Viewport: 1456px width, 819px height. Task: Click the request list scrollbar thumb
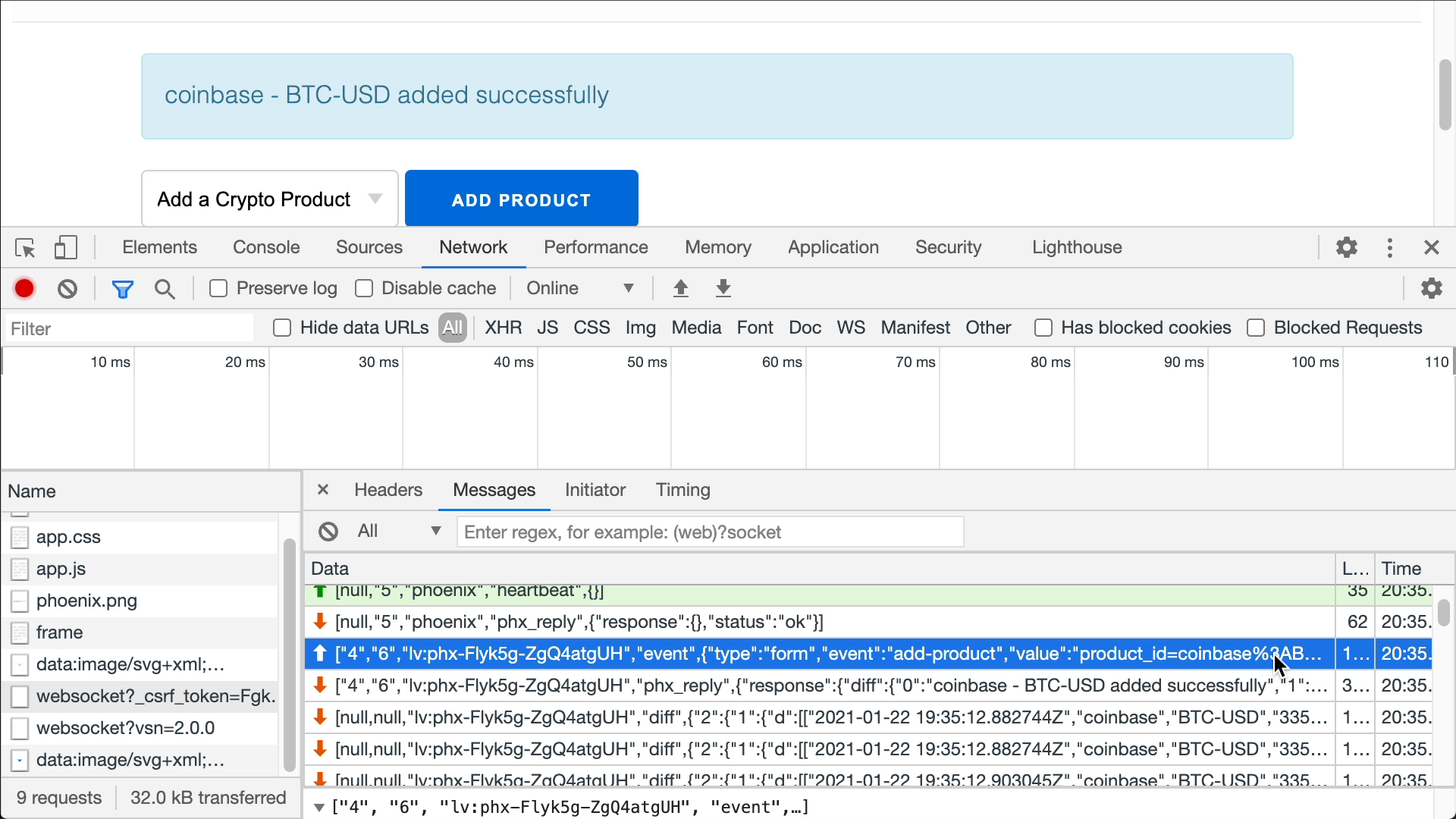[x=289, y=655]
